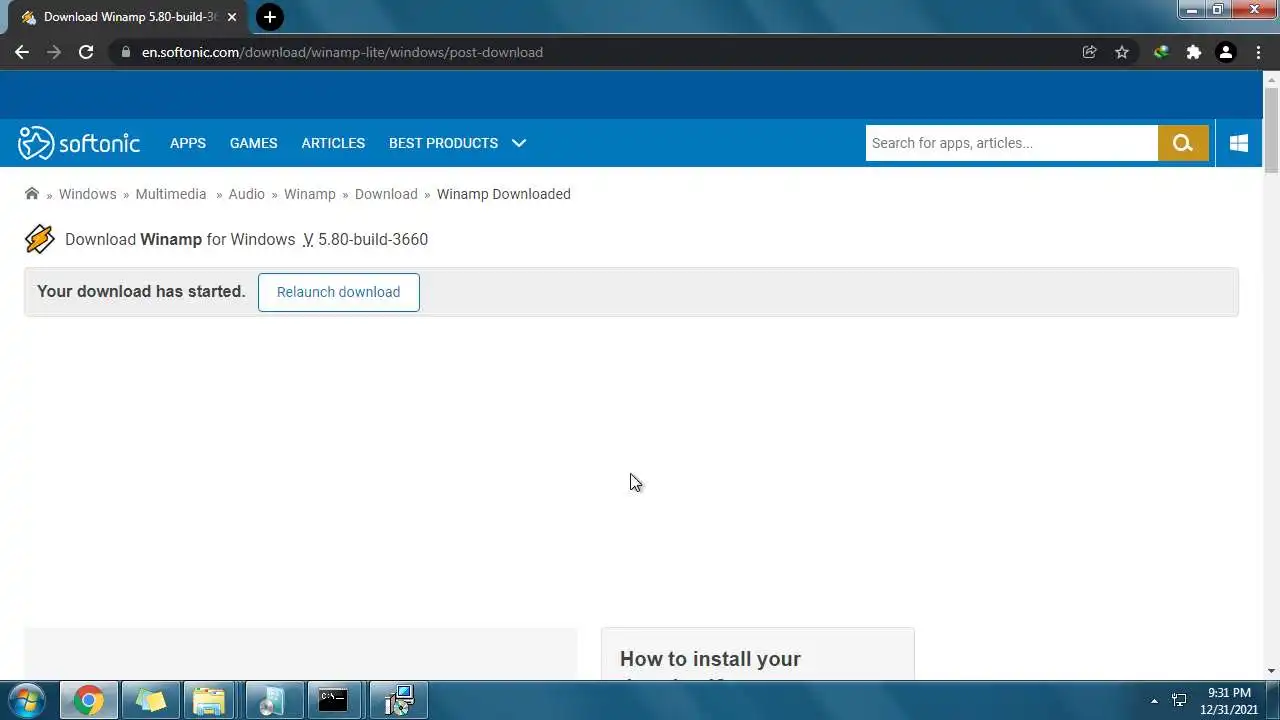Viewport: 1280px width, 720px height.
Task: Open the APPS menu item
Action: (188, 143)
